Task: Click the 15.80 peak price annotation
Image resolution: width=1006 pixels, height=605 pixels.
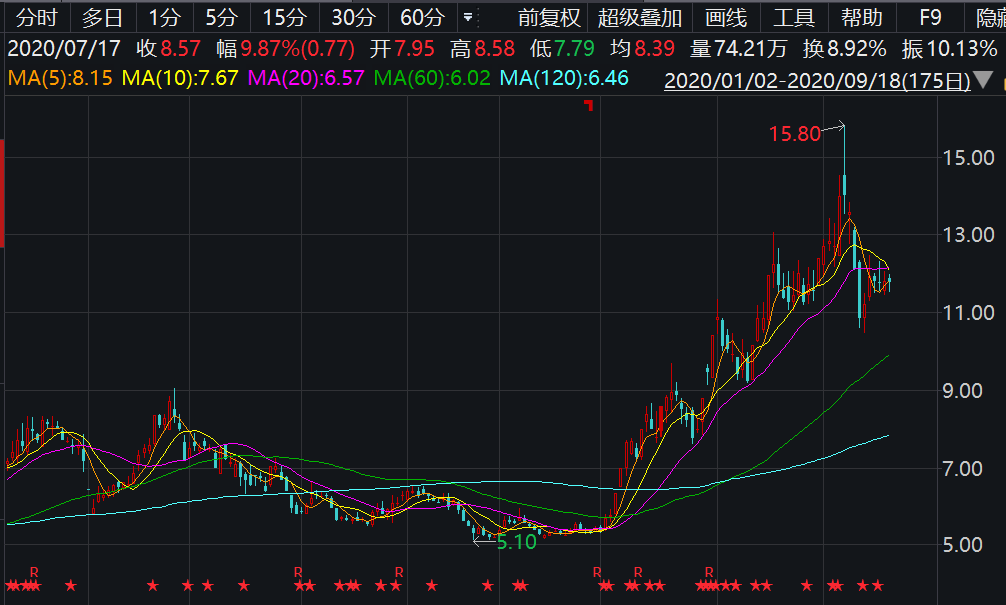Action: pyautogui.click(x=793, y=132)
